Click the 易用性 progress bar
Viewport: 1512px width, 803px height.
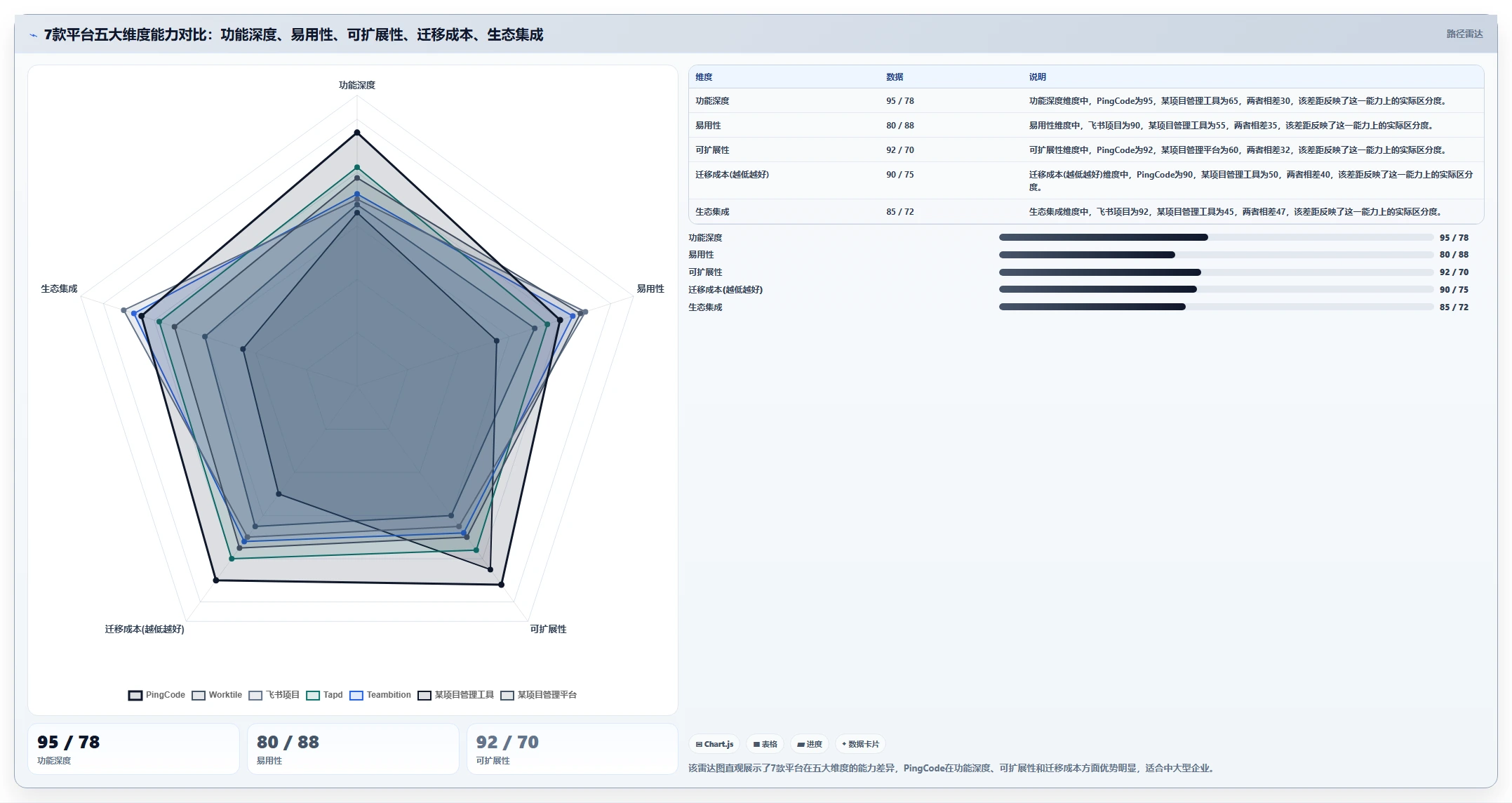1216,255
